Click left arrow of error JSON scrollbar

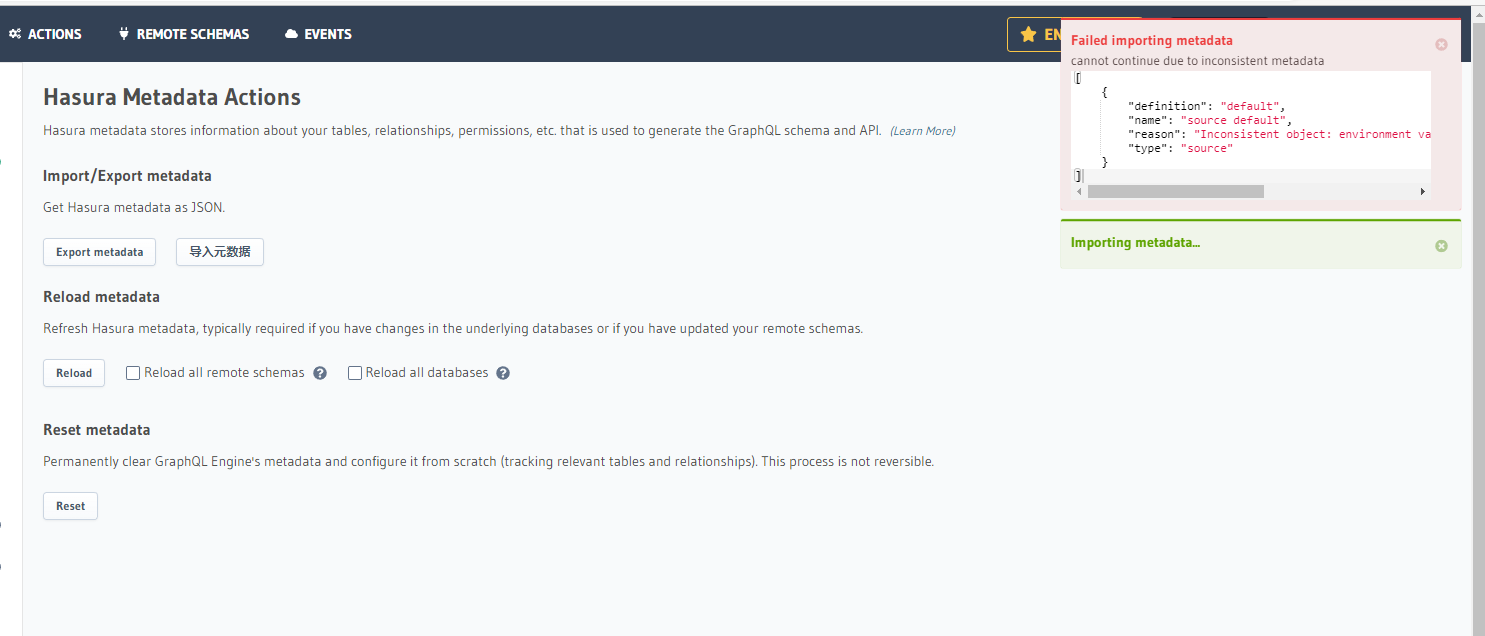(x=1080, y=191)
